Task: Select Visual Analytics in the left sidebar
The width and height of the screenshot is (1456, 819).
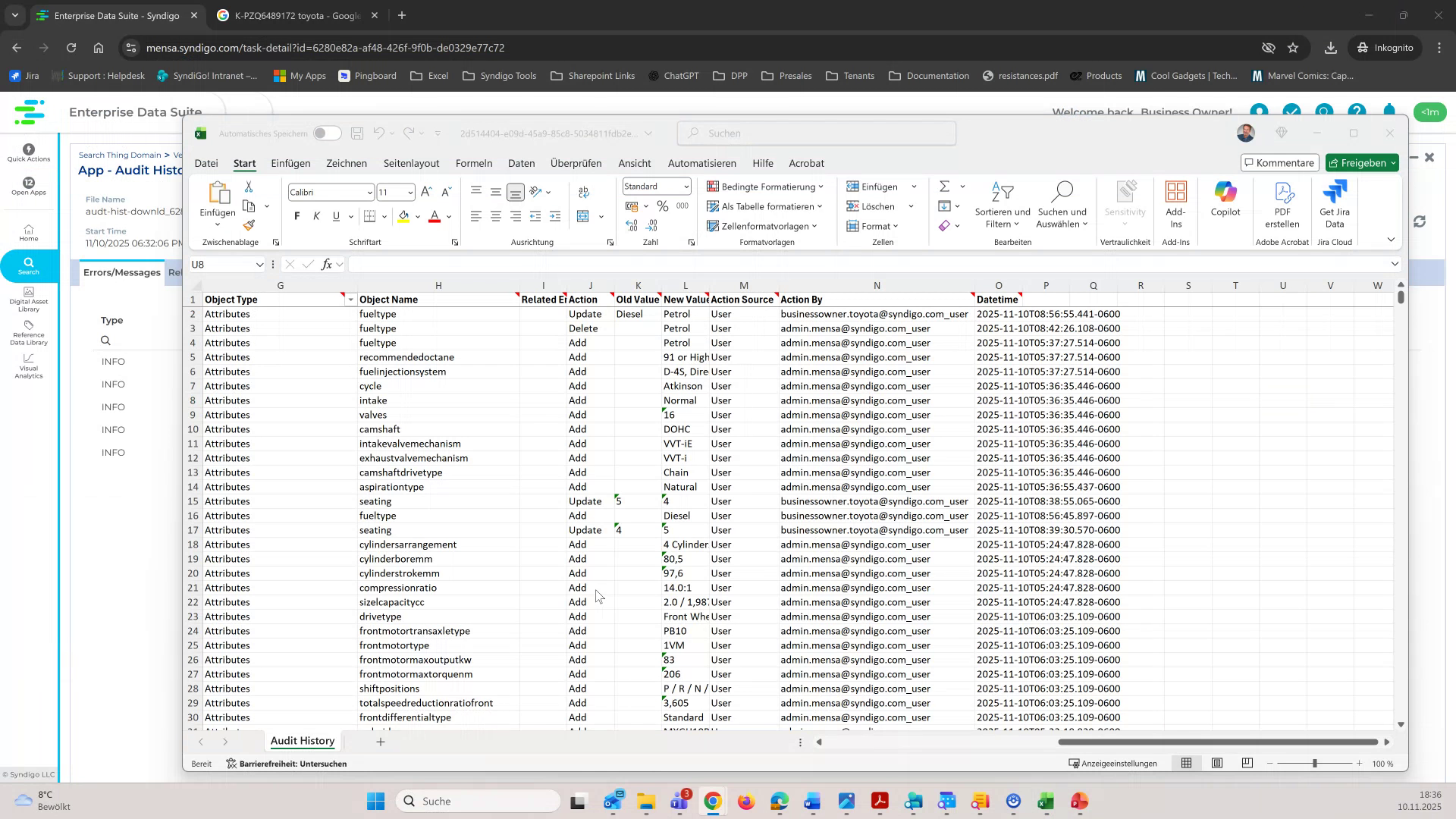Action: (28, 367)
